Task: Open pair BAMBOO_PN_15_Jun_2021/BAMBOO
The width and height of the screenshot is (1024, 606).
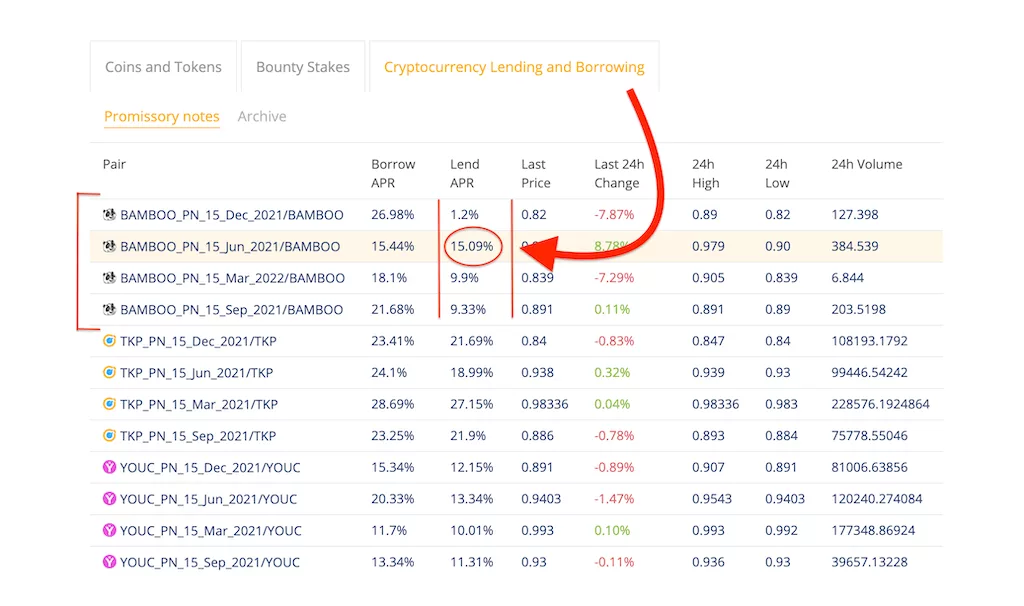Action: coord(230,247)
